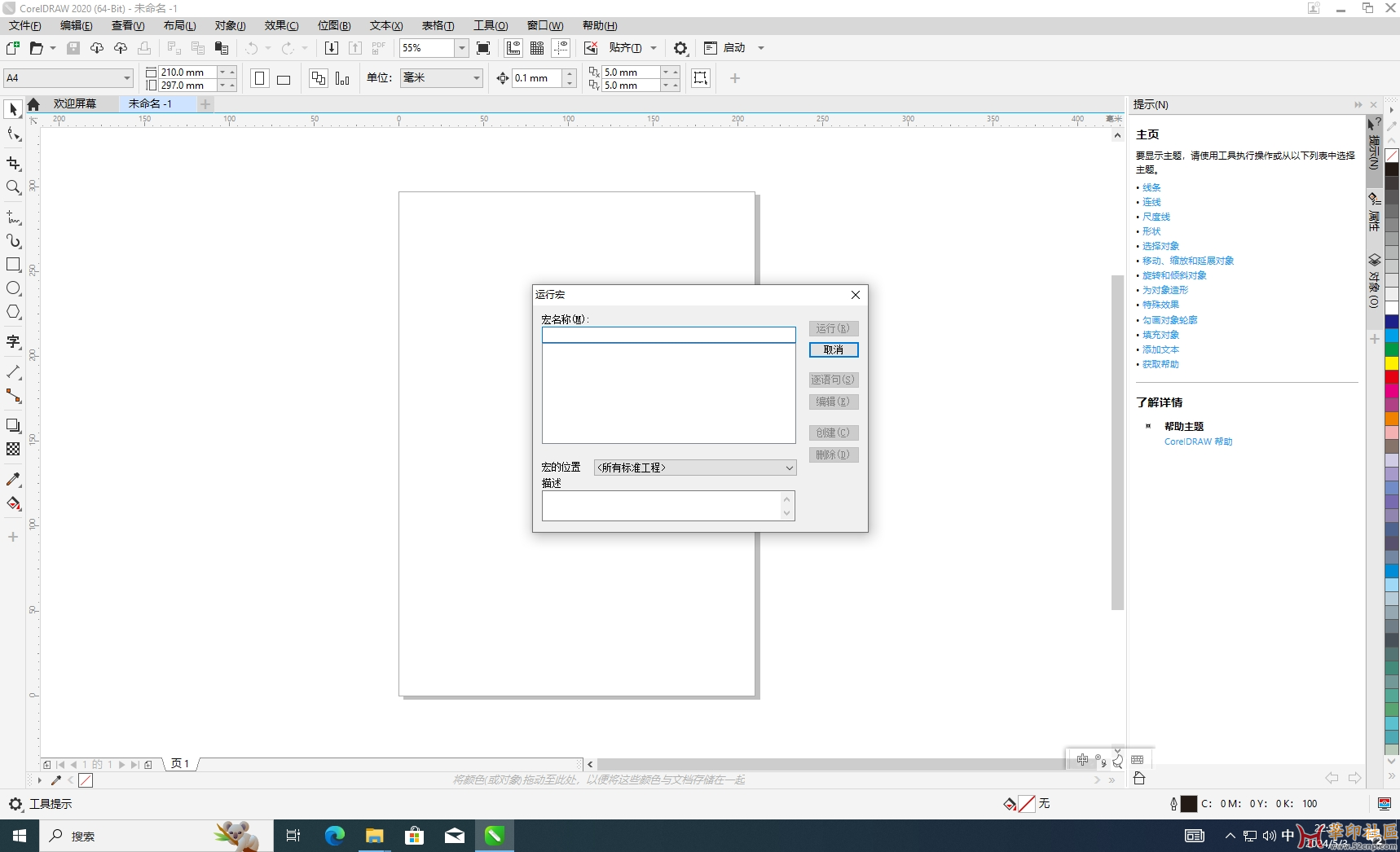This screenshot has width=1400, height=852.
Task: Select the Rectangle tool
Action: click(13, 265)
